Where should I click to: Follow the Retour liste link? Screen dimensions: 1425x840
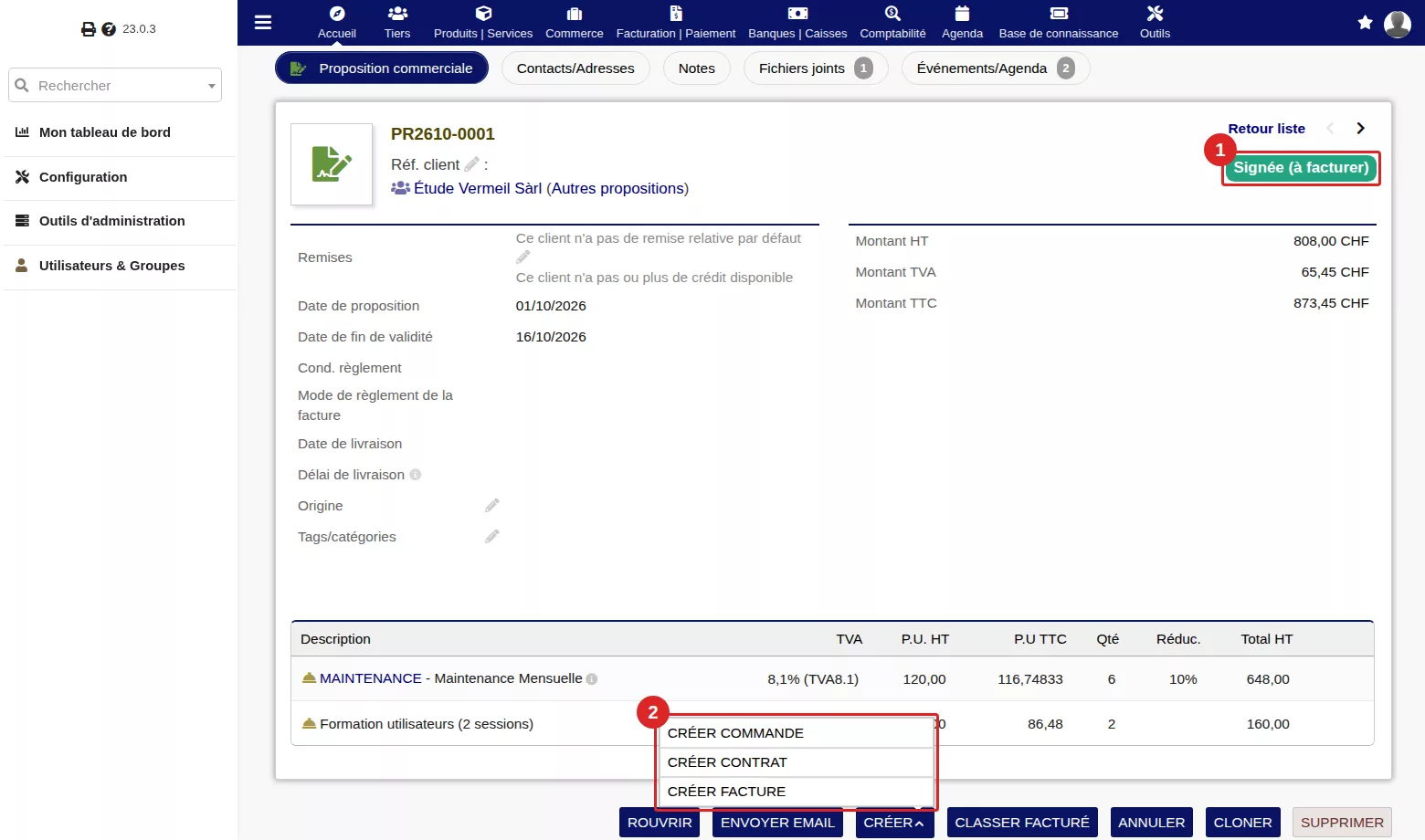pyautogui.click(x=1266, y=129)
